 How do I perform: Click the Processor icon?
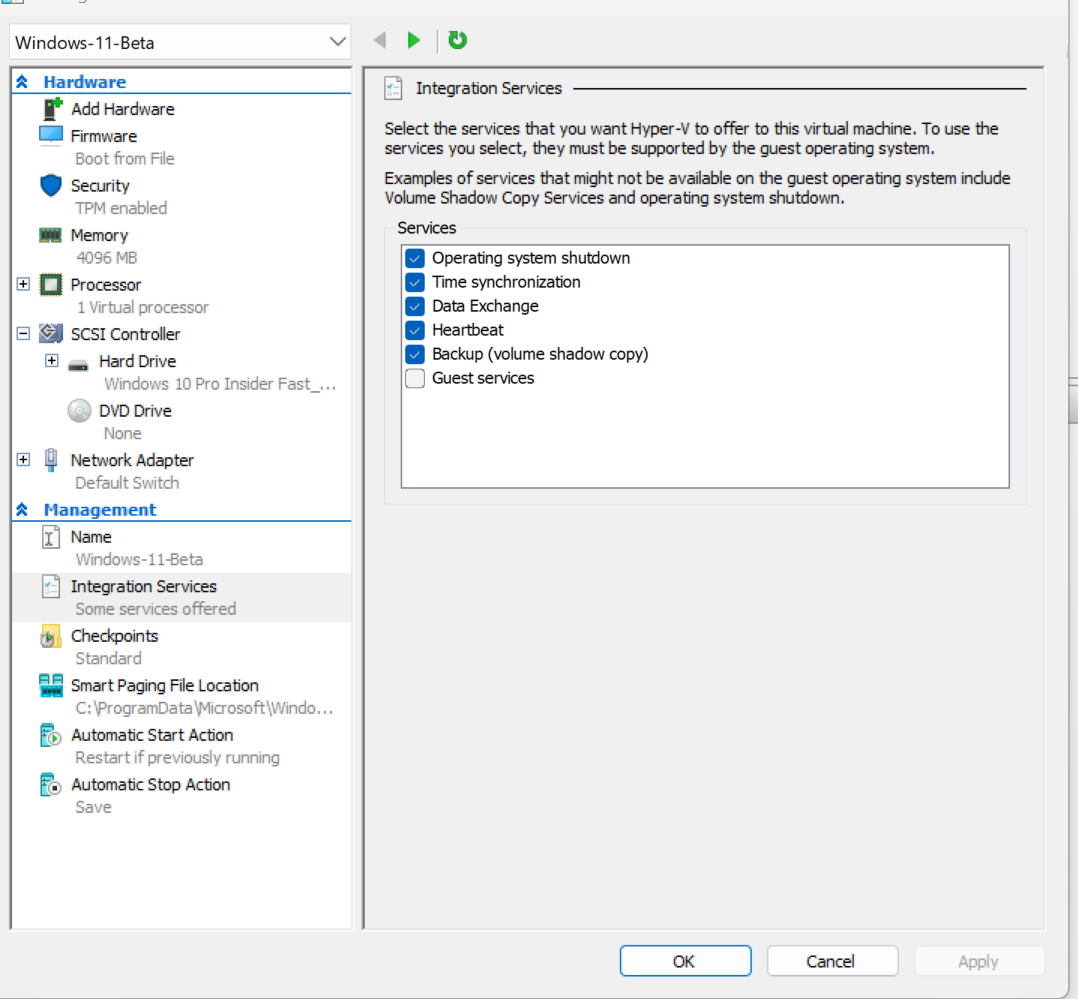51,285
